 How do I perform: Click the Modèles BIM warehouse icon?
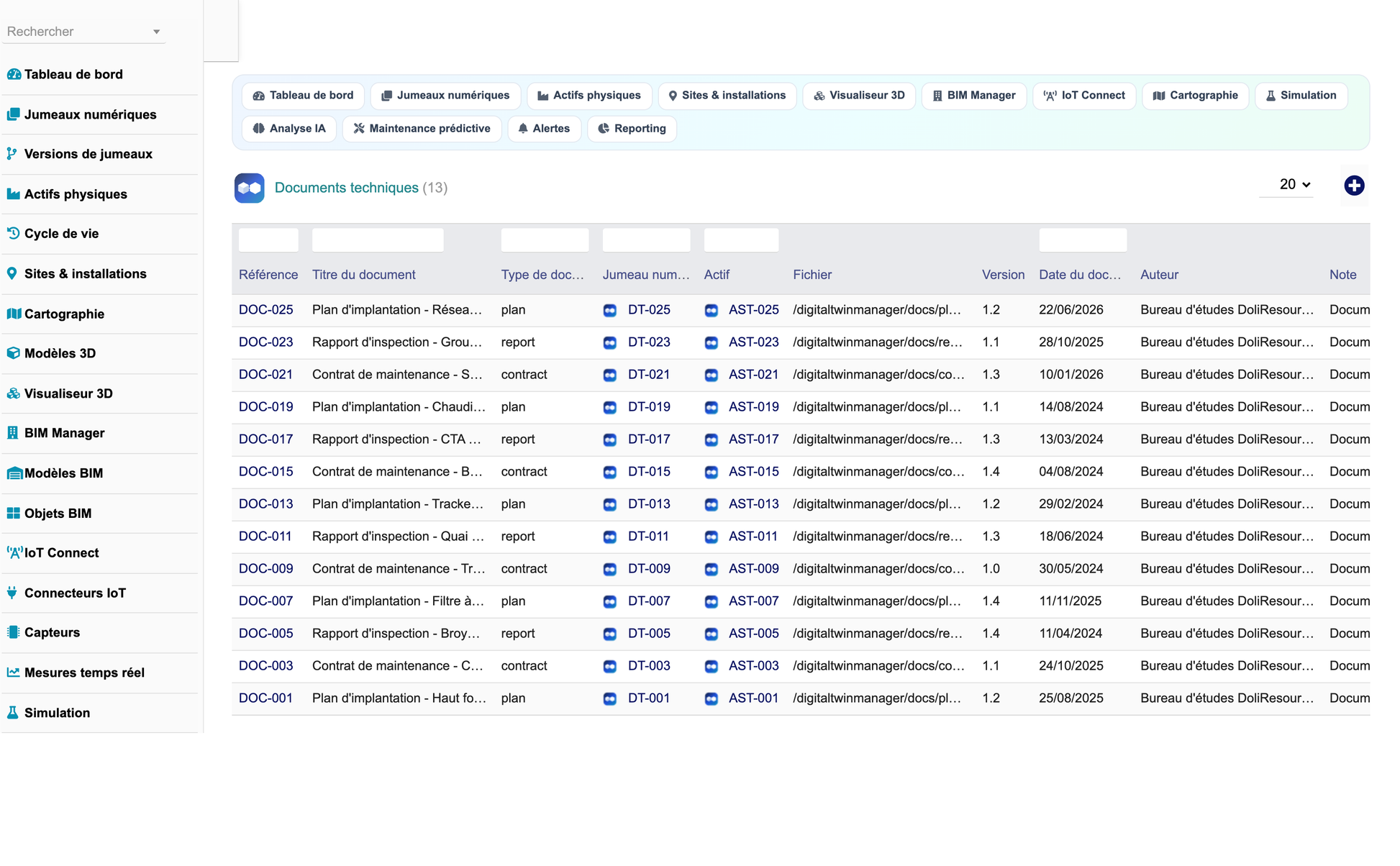(14, 473)
